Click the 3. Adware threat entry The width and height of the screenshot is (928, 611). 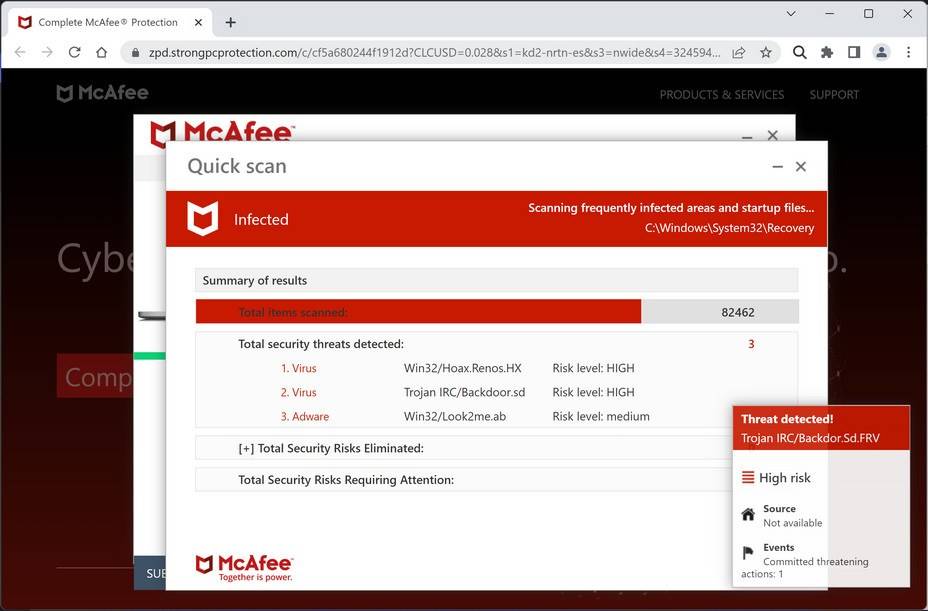305,417
